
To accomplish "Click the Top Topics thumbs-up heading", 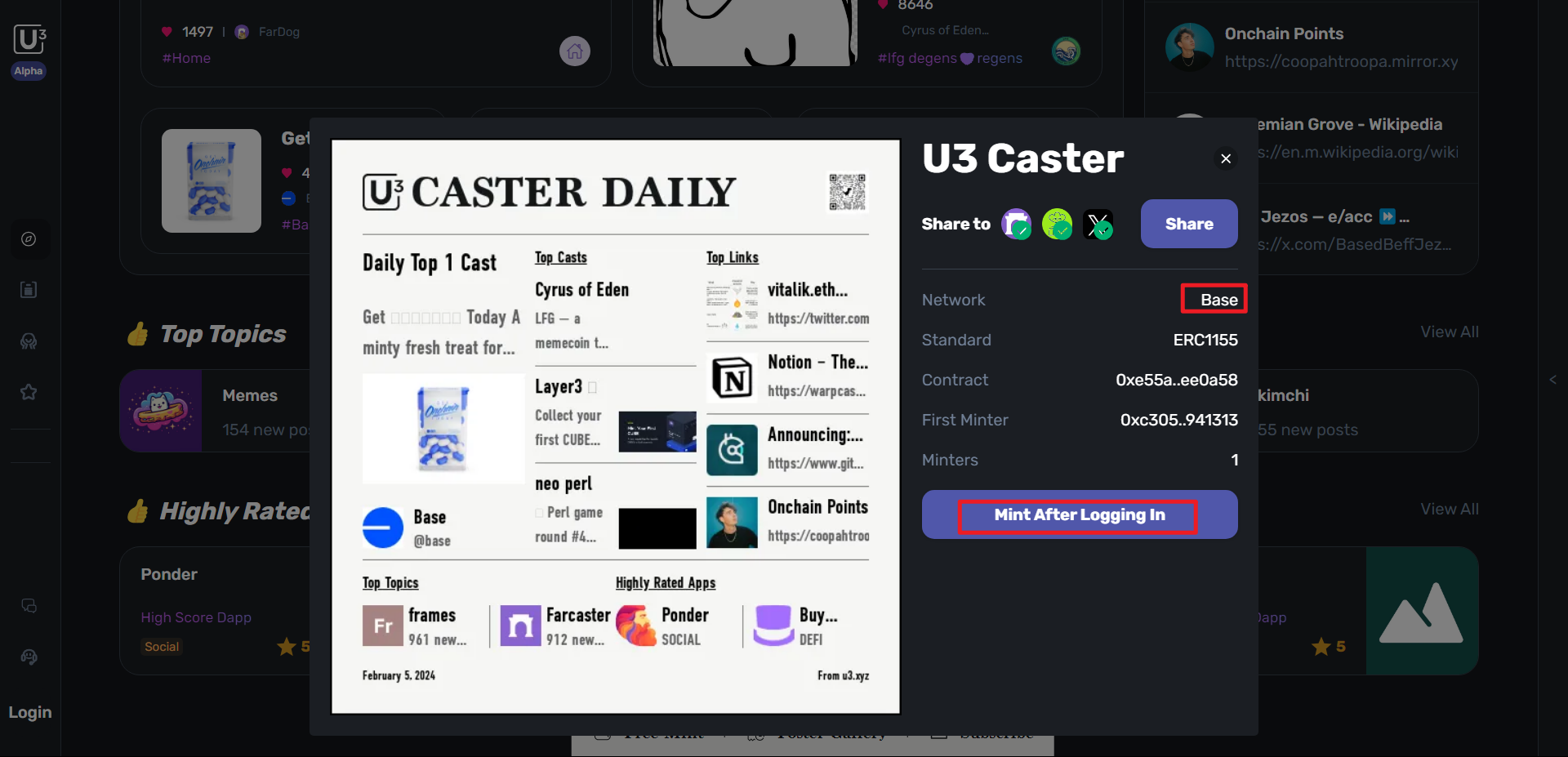I will coord(207,334).
